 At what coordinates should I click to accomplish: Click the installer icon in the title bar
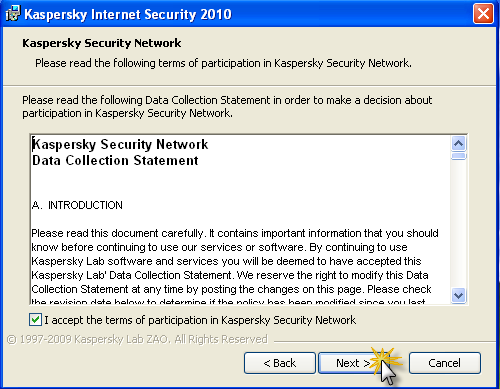click(x=13, y=14)
